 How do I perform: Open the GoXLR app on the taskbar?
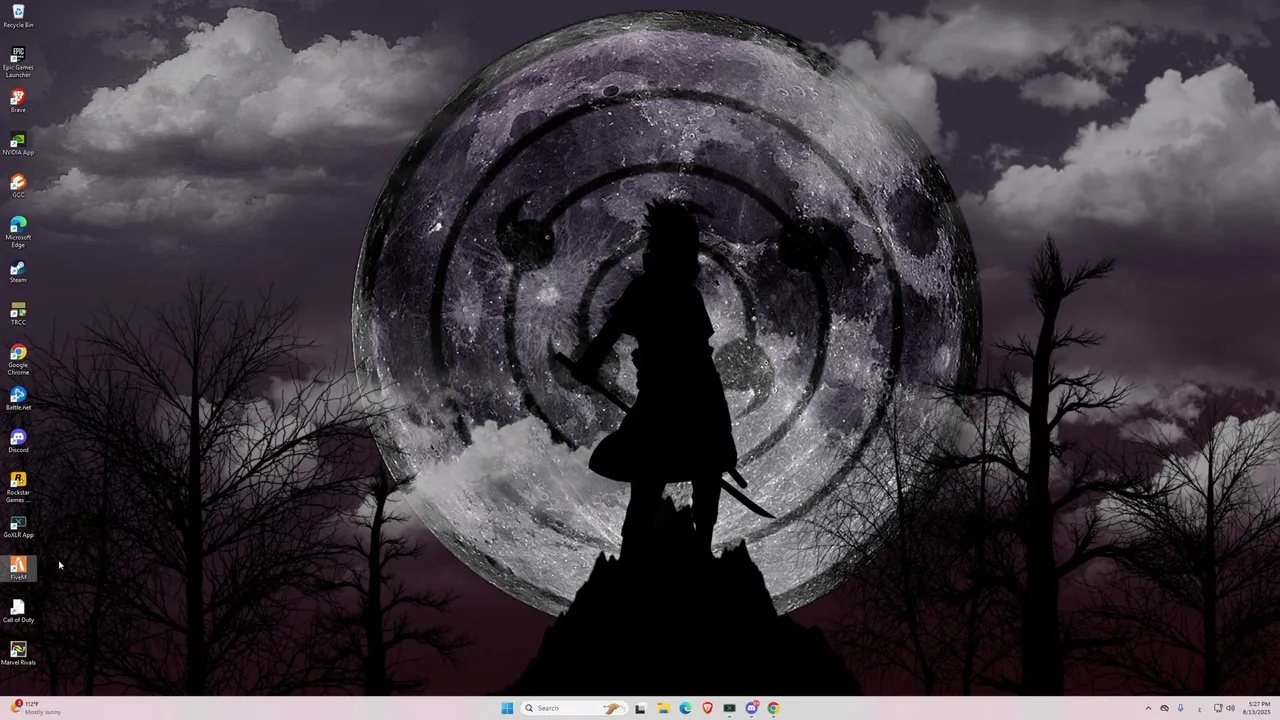[x=729, y=708]
